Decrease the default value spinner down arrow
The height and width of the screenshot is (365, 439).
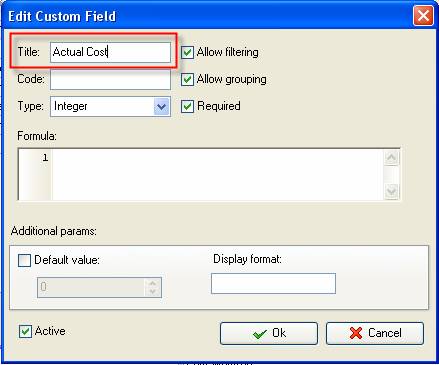[153, 291]
